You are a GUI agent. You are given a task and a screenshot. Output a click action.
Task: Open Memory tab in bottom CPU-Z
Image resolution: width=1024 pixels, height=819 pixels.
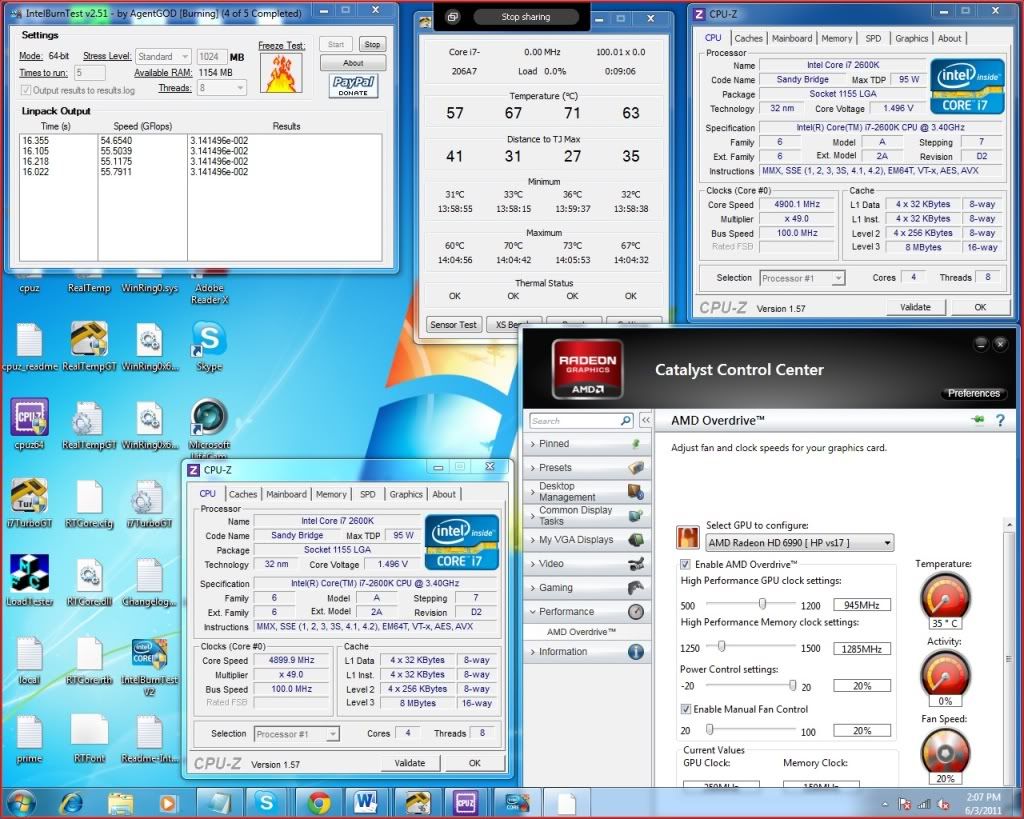tap(331, 494)
